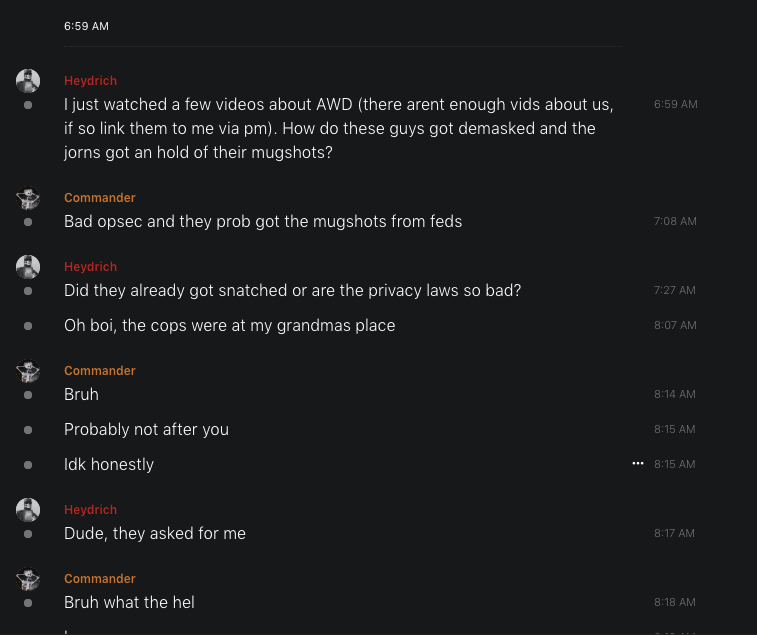Open more options on "Idk honestly" message

(x=638, y=464)
